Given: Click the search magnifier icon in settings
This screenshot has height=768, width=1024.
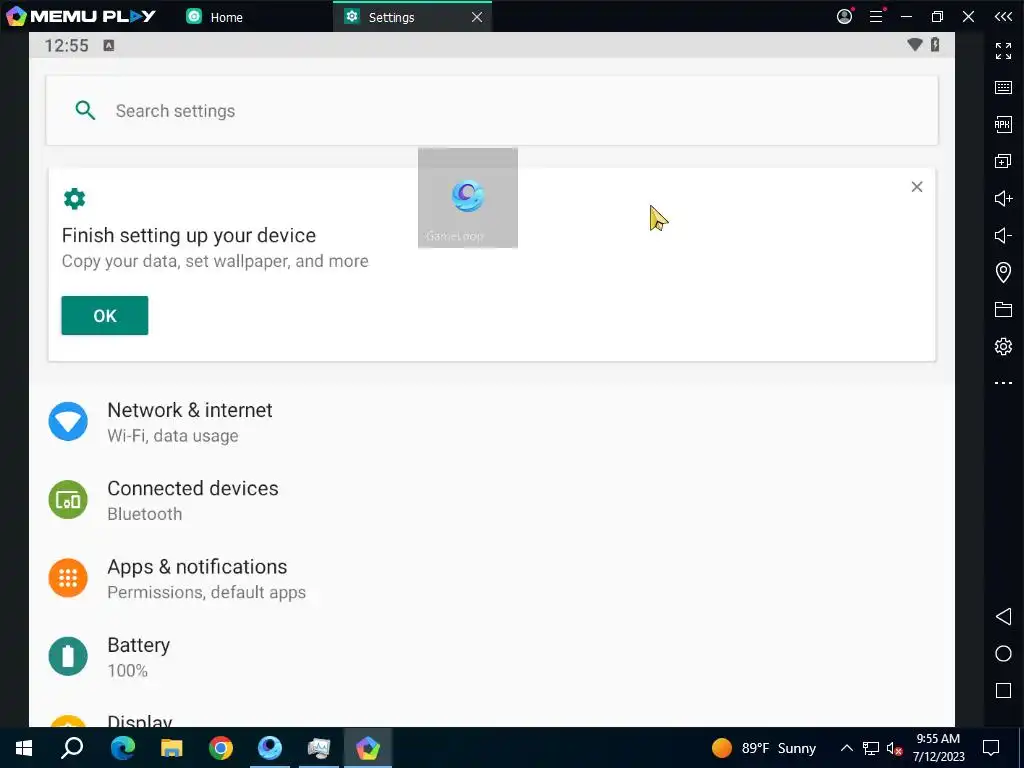Looking at the screenshot, I should (85, 110).
